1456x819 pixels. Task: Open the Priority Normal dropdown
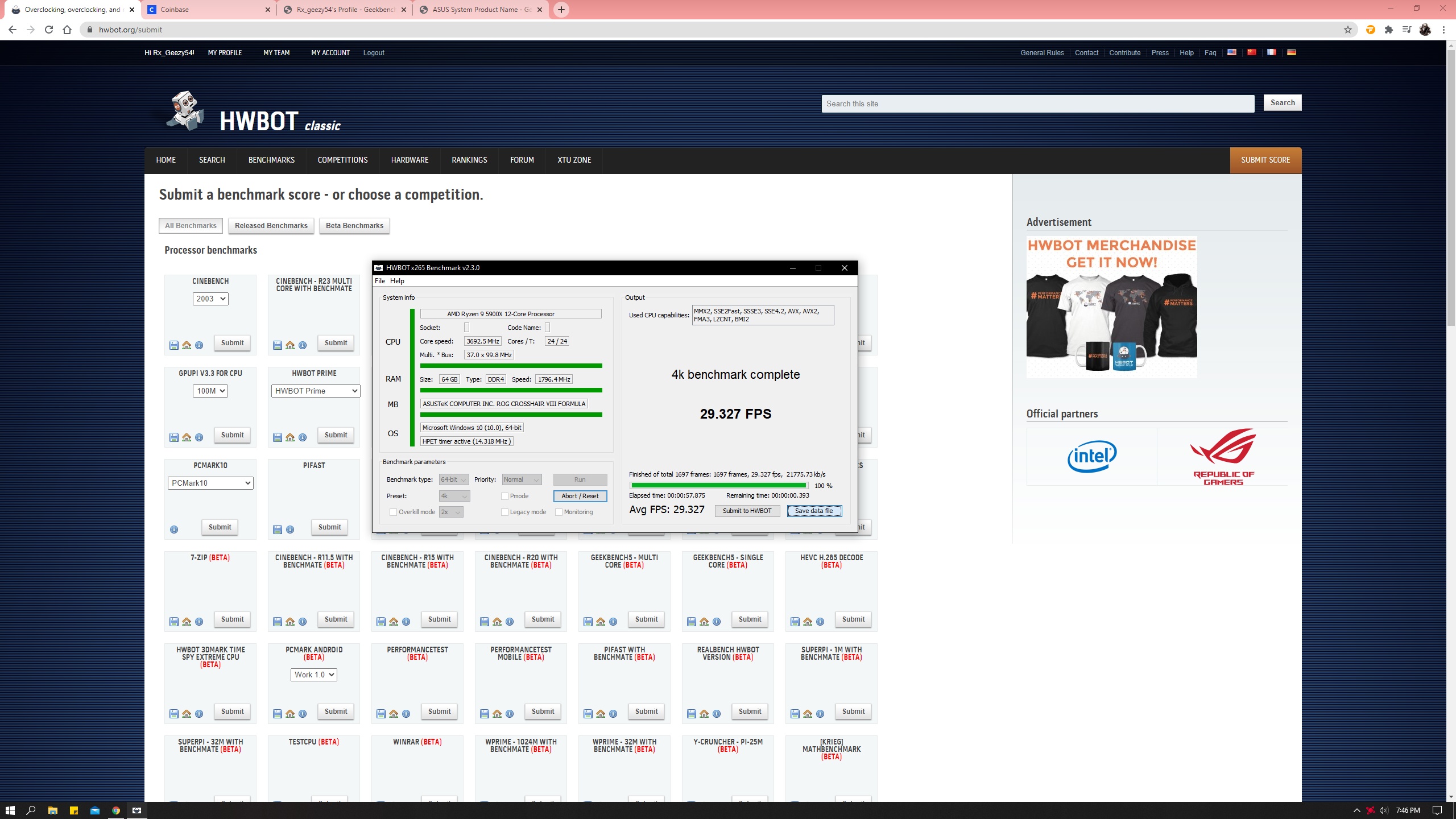pos(522,479)
